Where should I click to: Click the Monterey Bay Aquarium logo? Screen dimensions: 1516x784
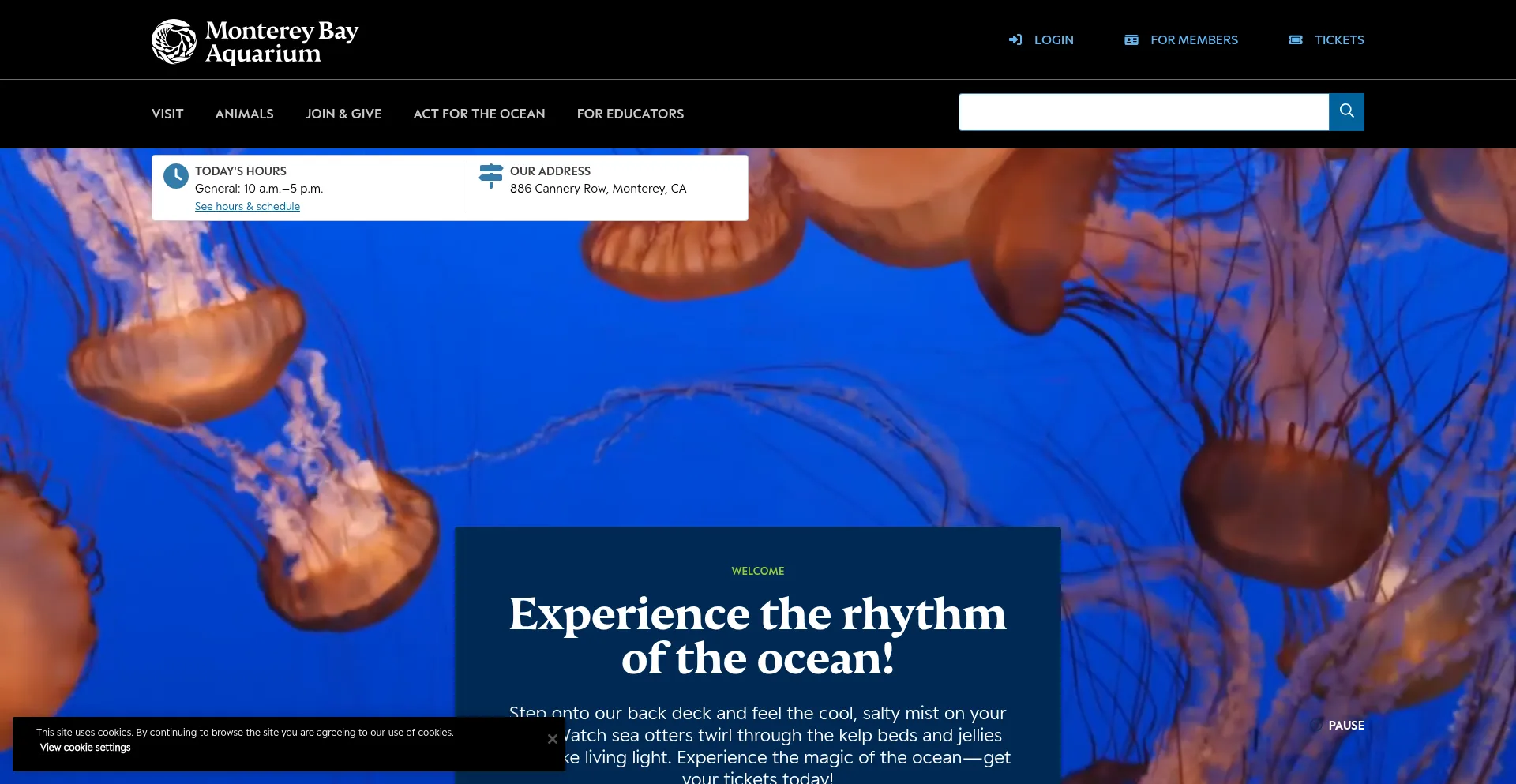pyautogui.click(x=255, y=41)
